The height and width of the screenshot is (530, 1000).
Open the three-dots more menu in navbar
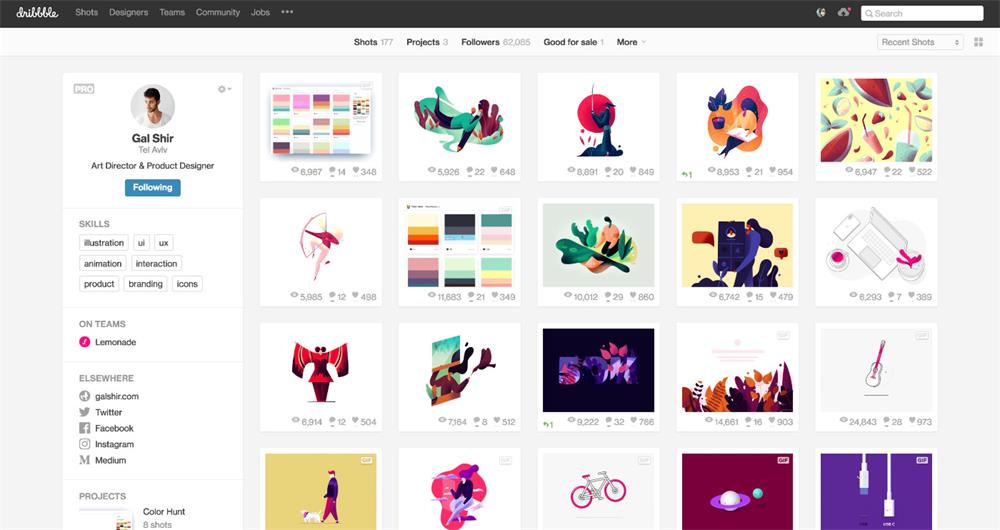point(287,12)
